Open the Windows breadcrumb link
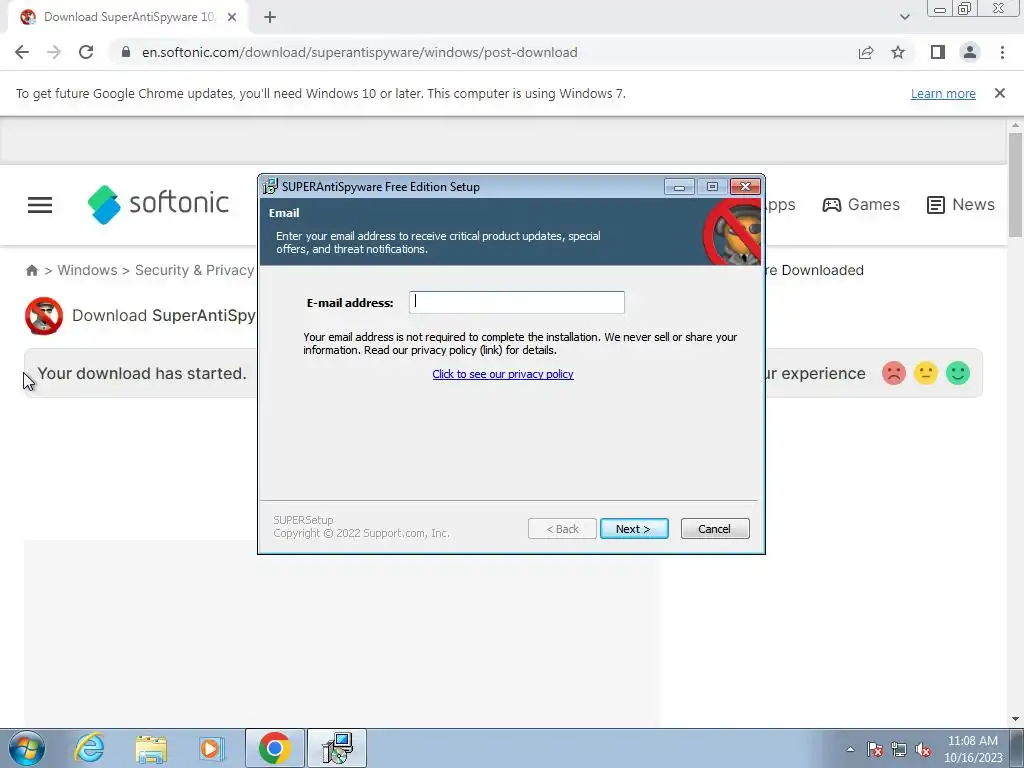 pos(88,270)
